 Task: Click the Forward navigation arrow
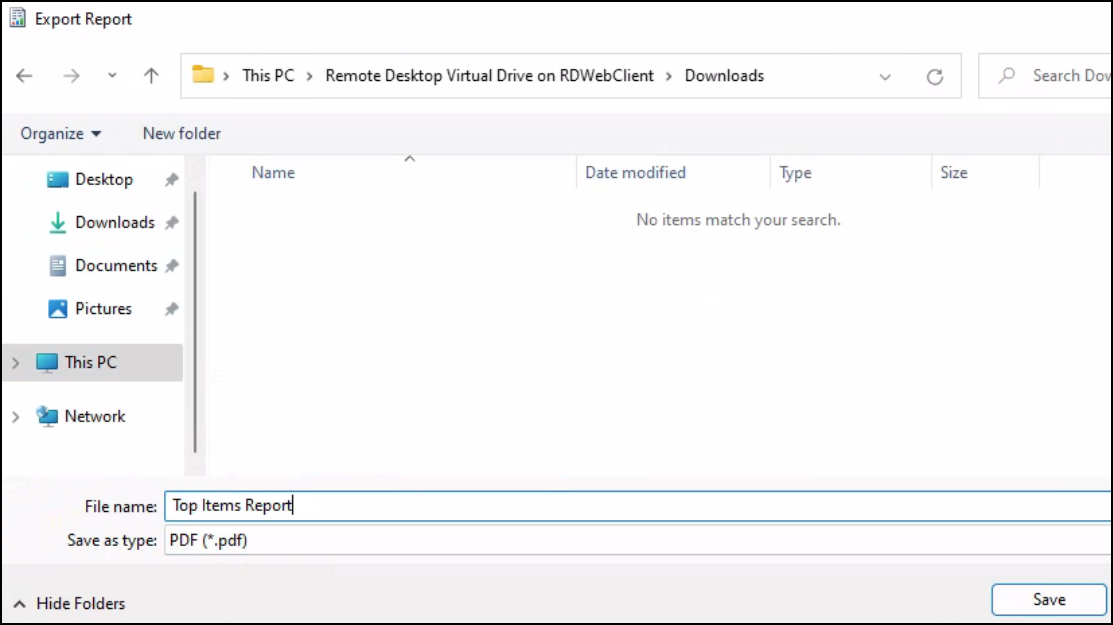click(71, 76)
